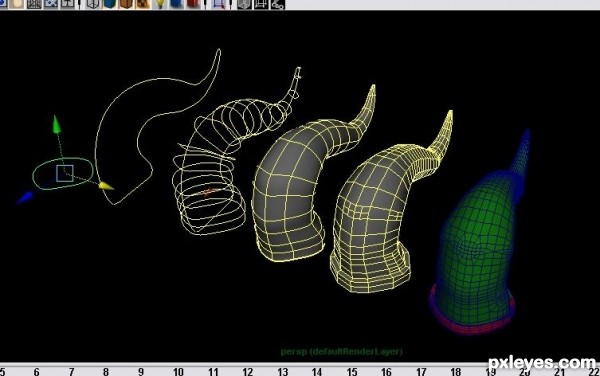Toggle use all lights bulb icon

click(x=160, y=4)
